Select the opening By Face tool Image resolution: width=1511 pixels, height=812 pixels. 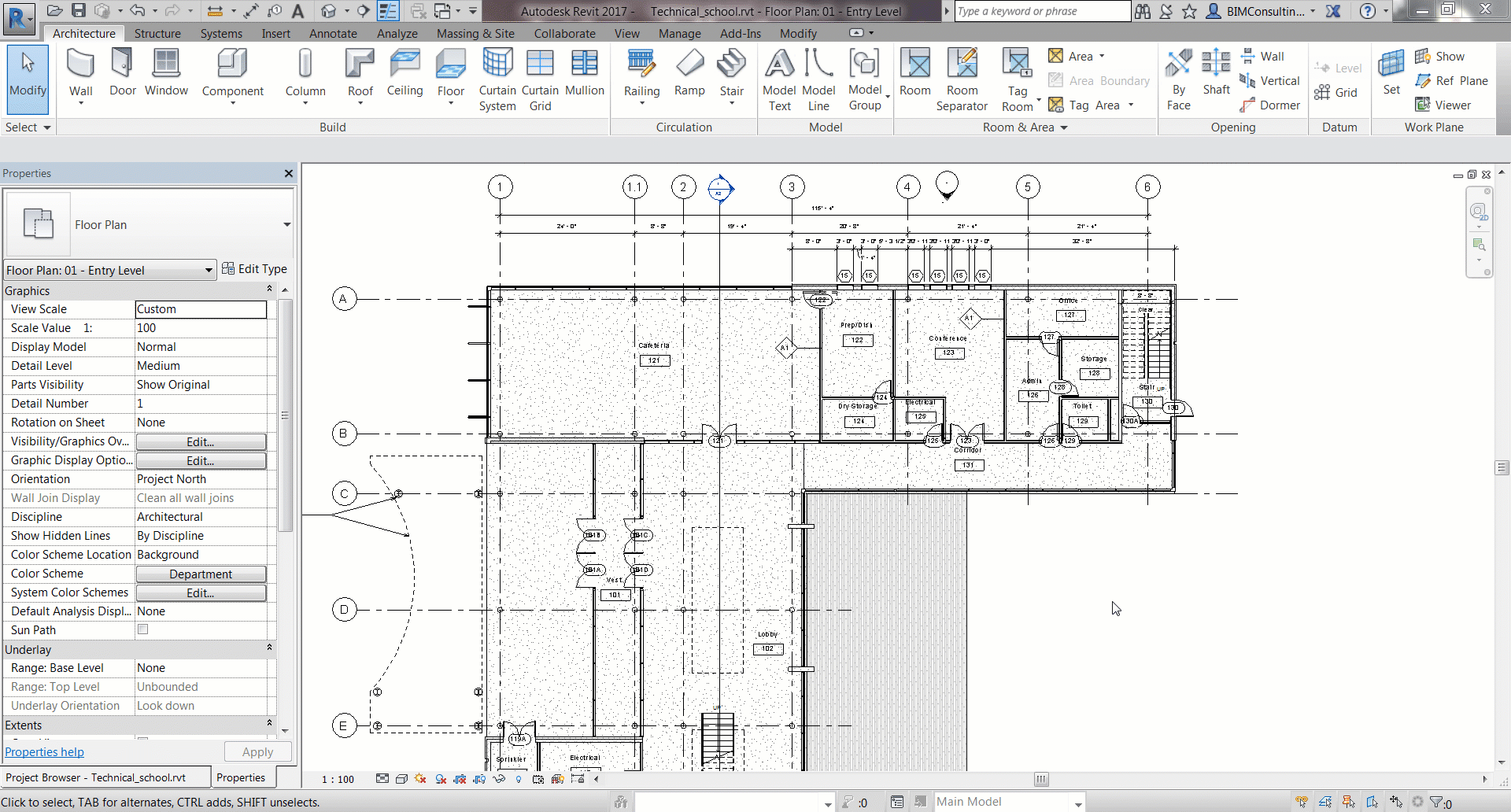coord(1179,79)
